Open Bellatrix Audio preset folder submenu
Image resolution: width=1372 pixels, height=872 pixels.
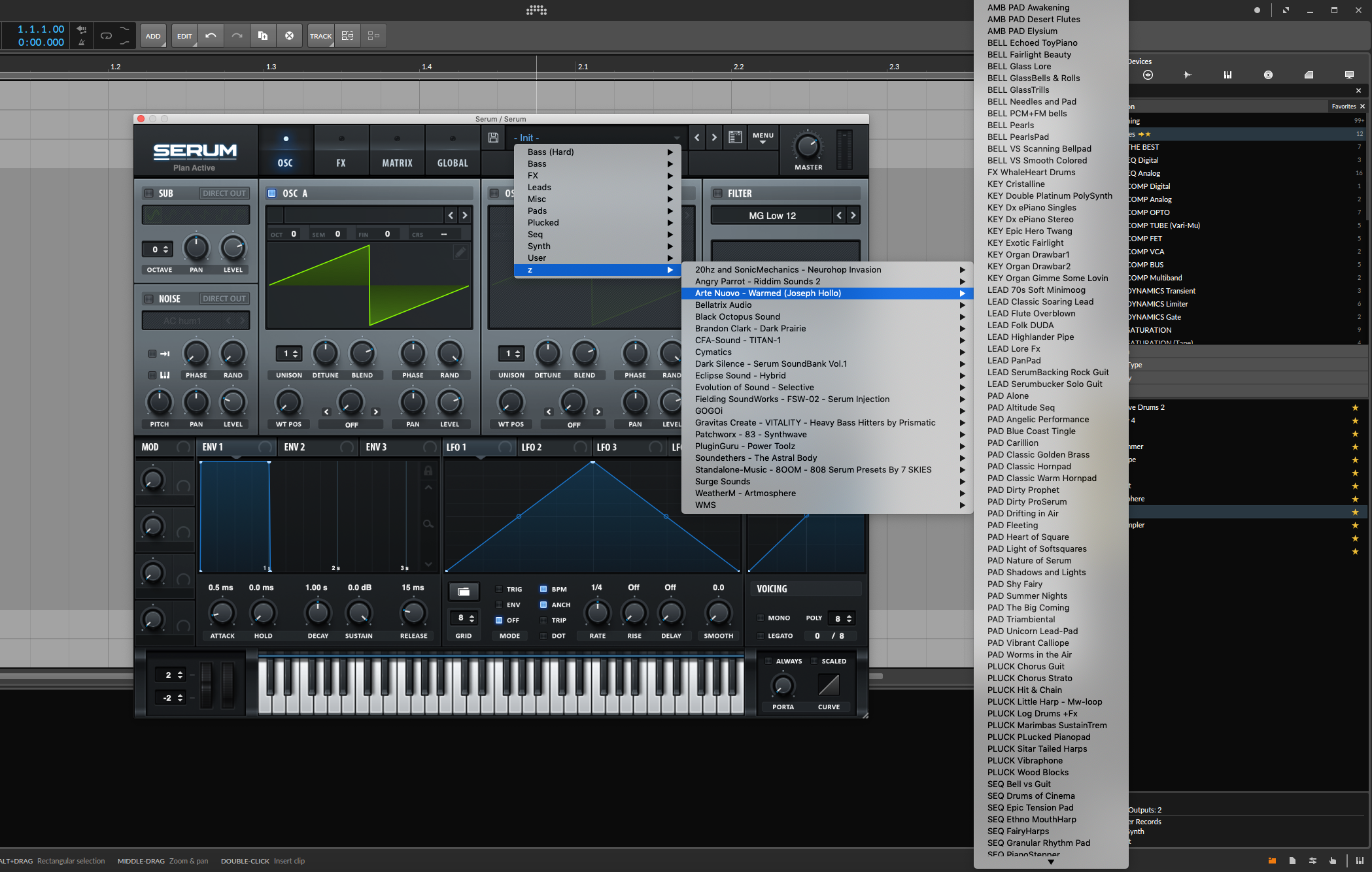pos(827,305)
